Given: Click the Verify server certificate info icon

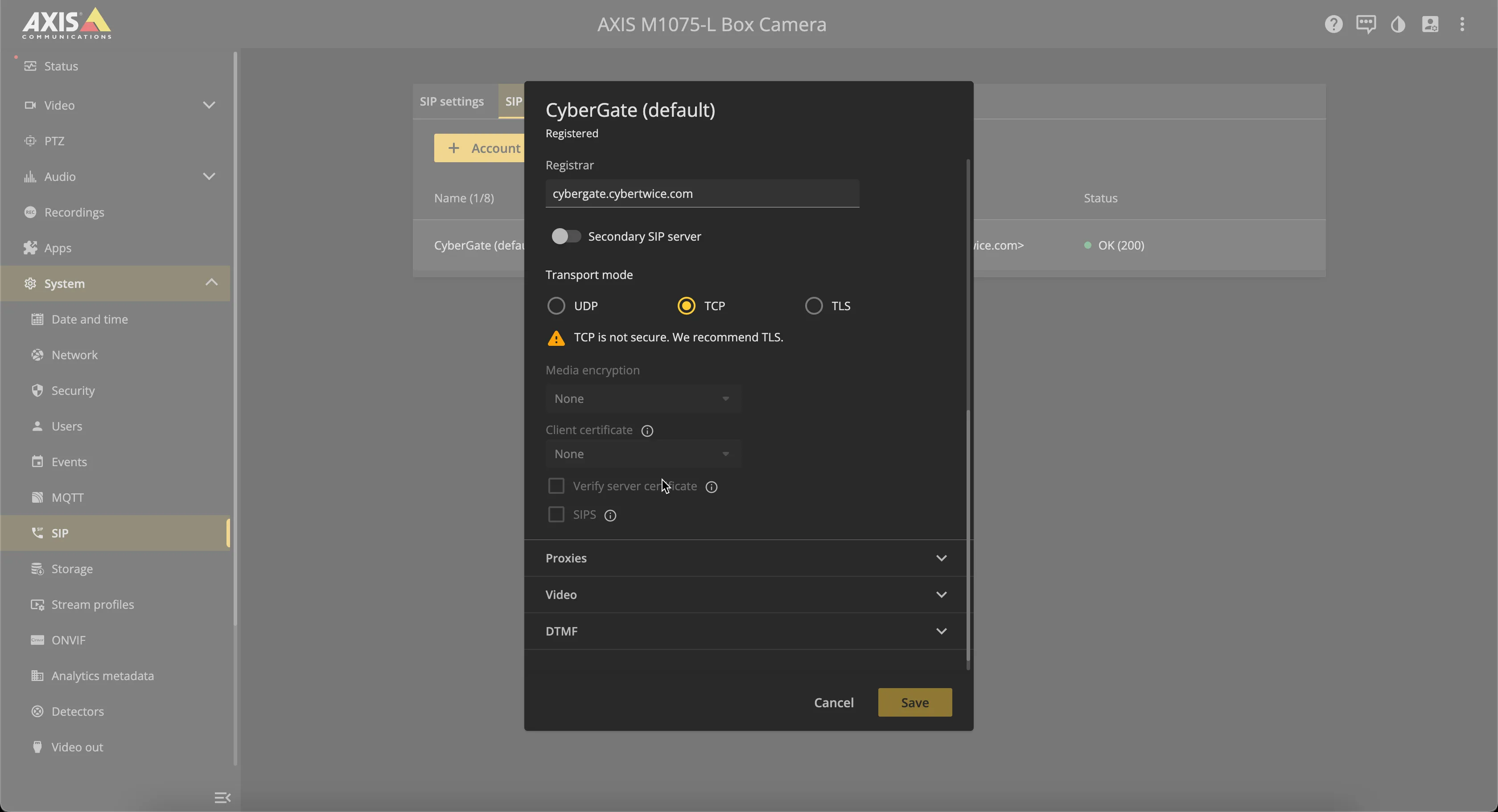Looking at the screenshot, I should (x=711, y=487).
